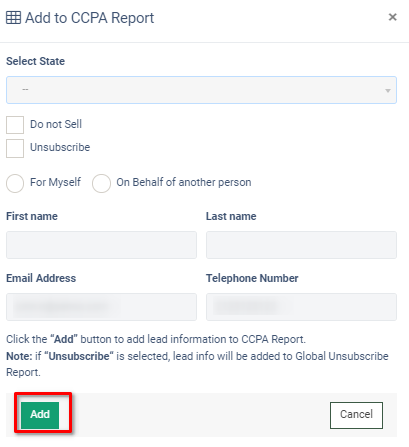Open the Select State dropdown
The image size is (409, 447).
(x=201, y=90)
